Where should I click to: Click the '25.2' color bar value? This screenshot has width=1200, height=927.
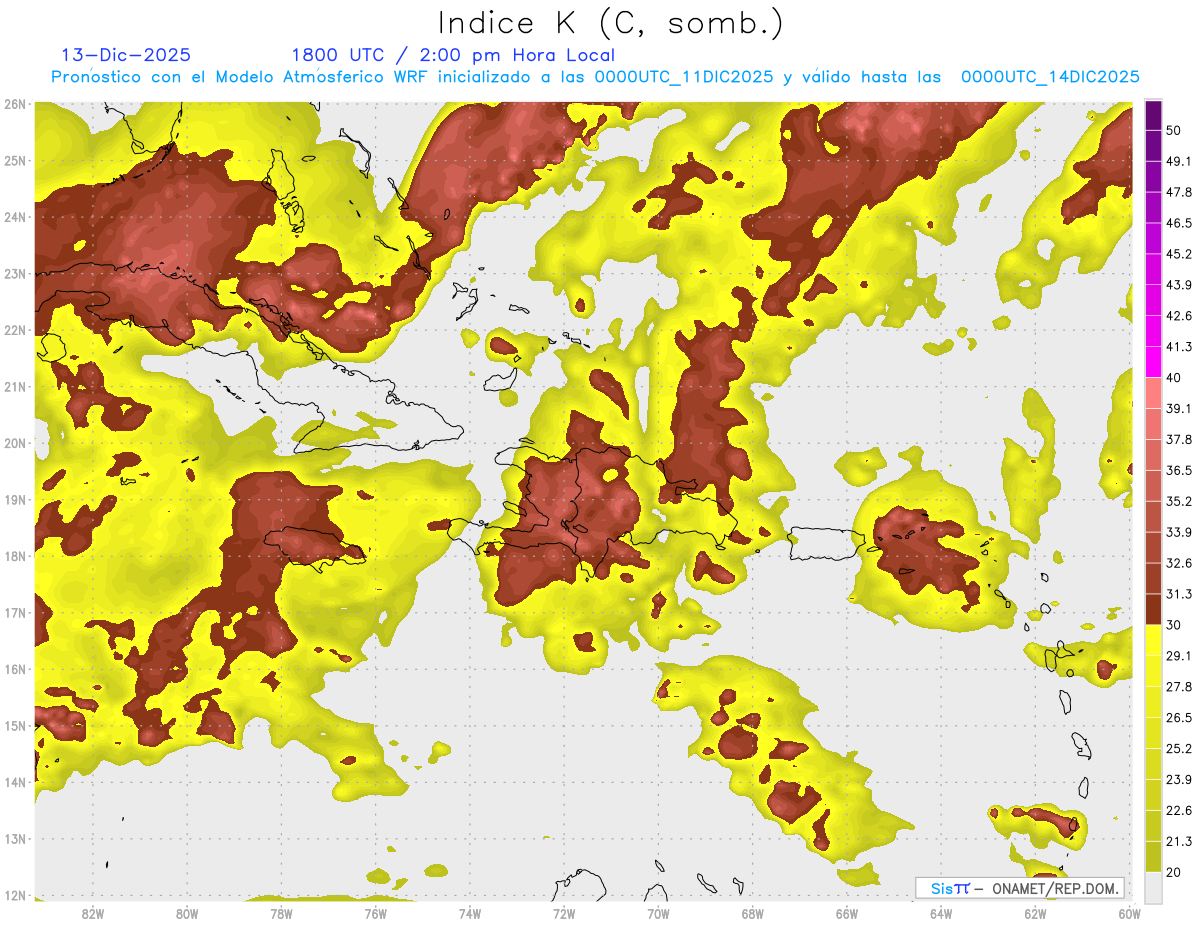click(x=1179, y=748)
